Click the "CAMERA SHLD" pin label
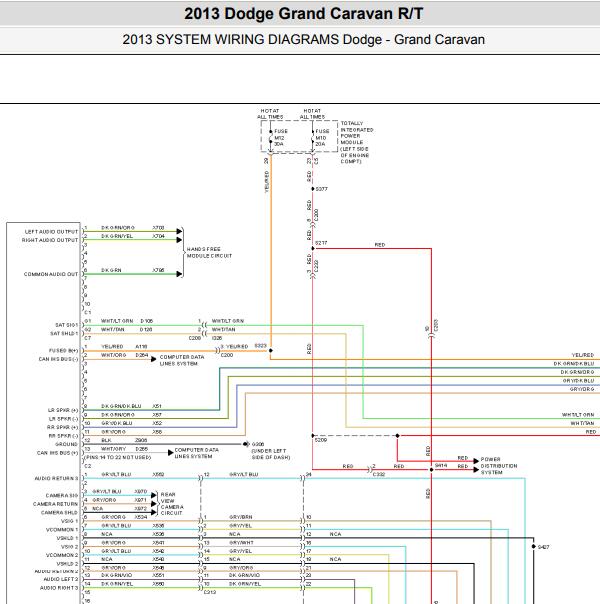The image size is (600, 604). click(x=59, y=513)
